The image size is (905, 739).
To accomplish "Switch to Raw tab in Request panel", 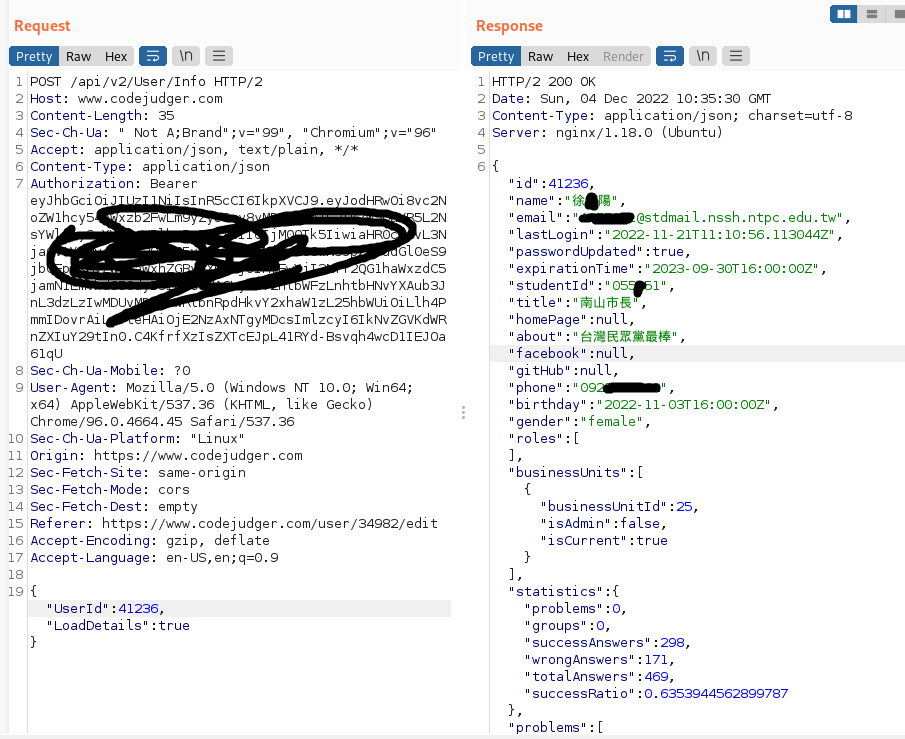I will click(x=78, y=57).
